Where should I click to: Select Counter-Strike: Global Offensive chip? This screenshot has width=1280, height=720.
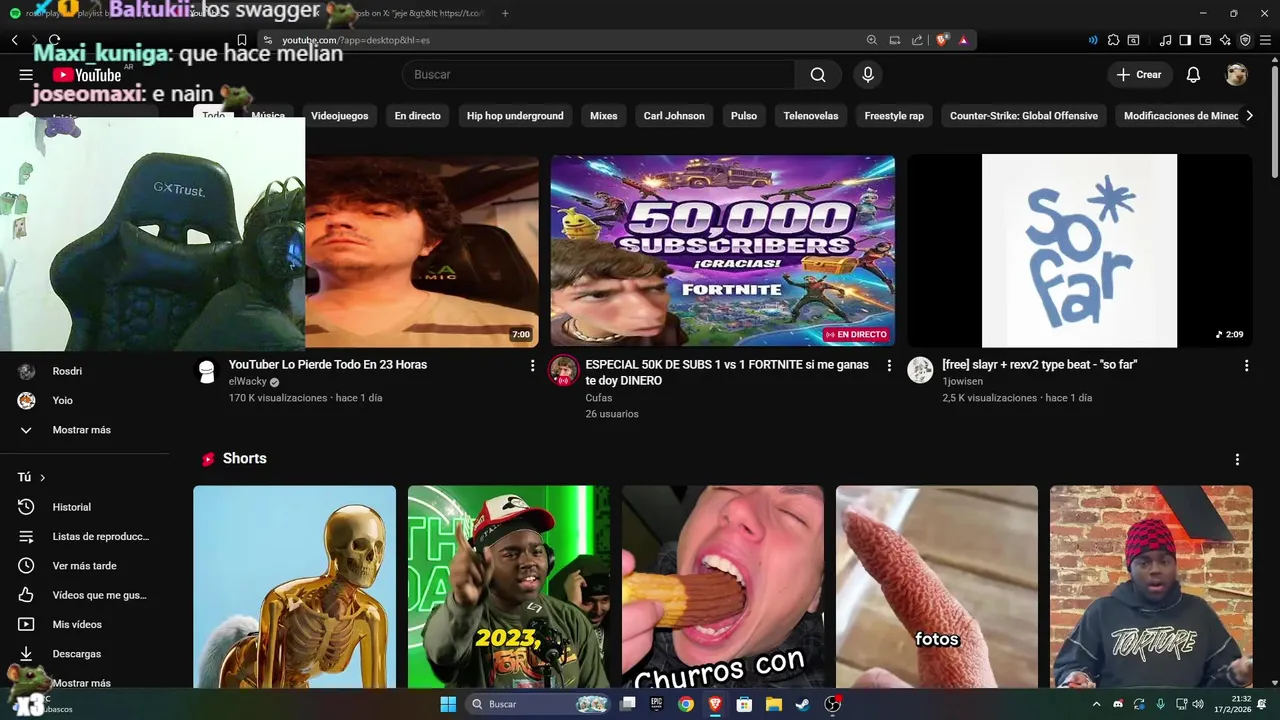1024,116
